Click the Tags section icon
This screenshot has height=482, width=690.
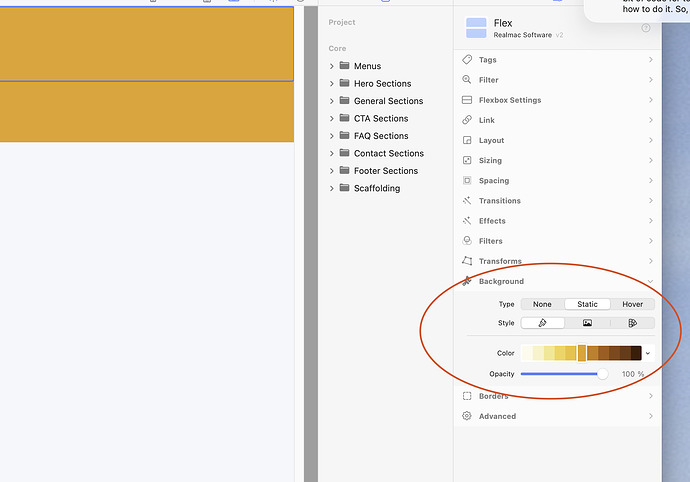click(x=467, y=59)
